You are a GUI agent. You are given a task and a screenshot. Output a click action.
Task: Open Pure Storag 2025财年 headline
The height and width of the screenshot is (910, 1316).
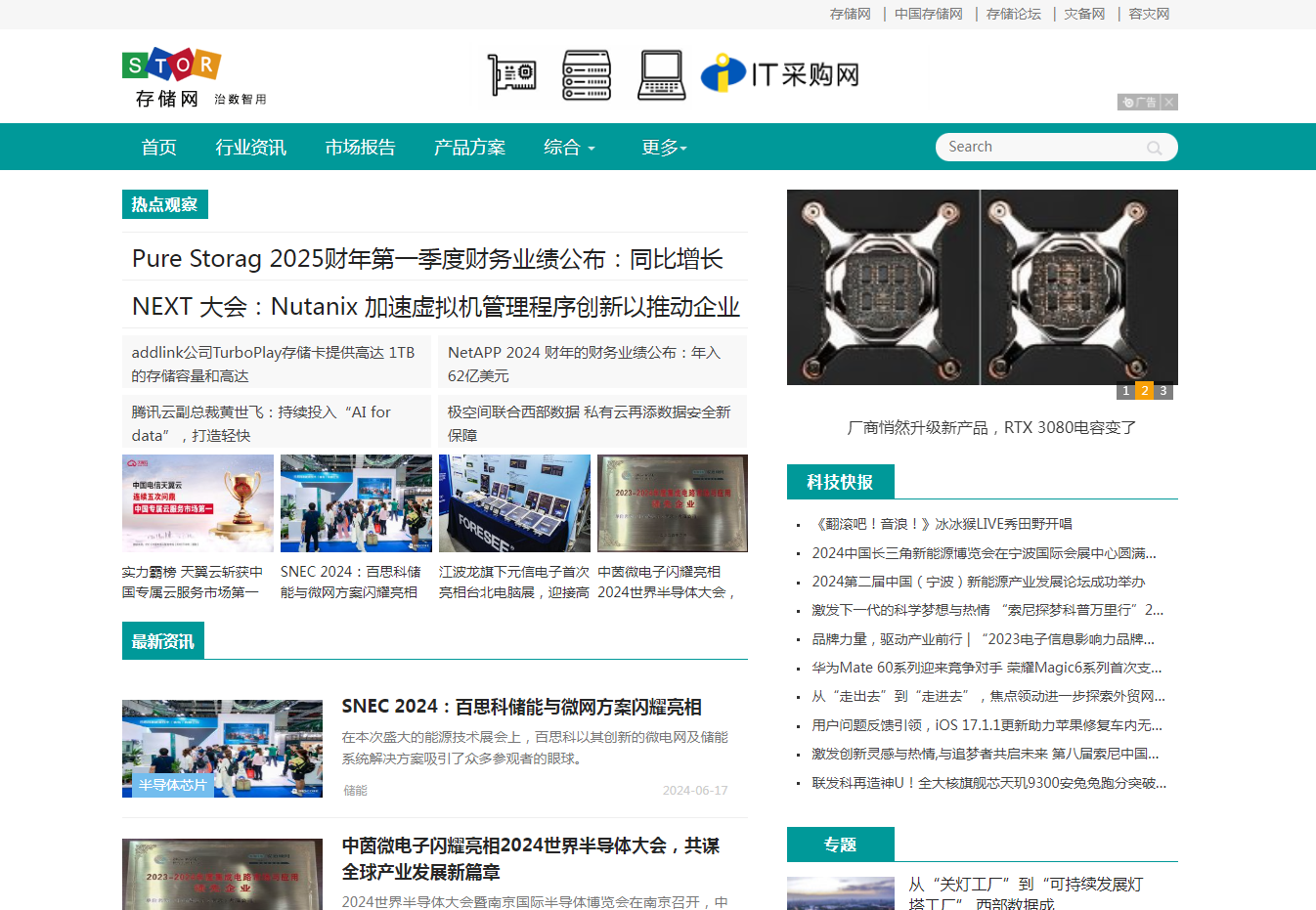click(427, 258)
